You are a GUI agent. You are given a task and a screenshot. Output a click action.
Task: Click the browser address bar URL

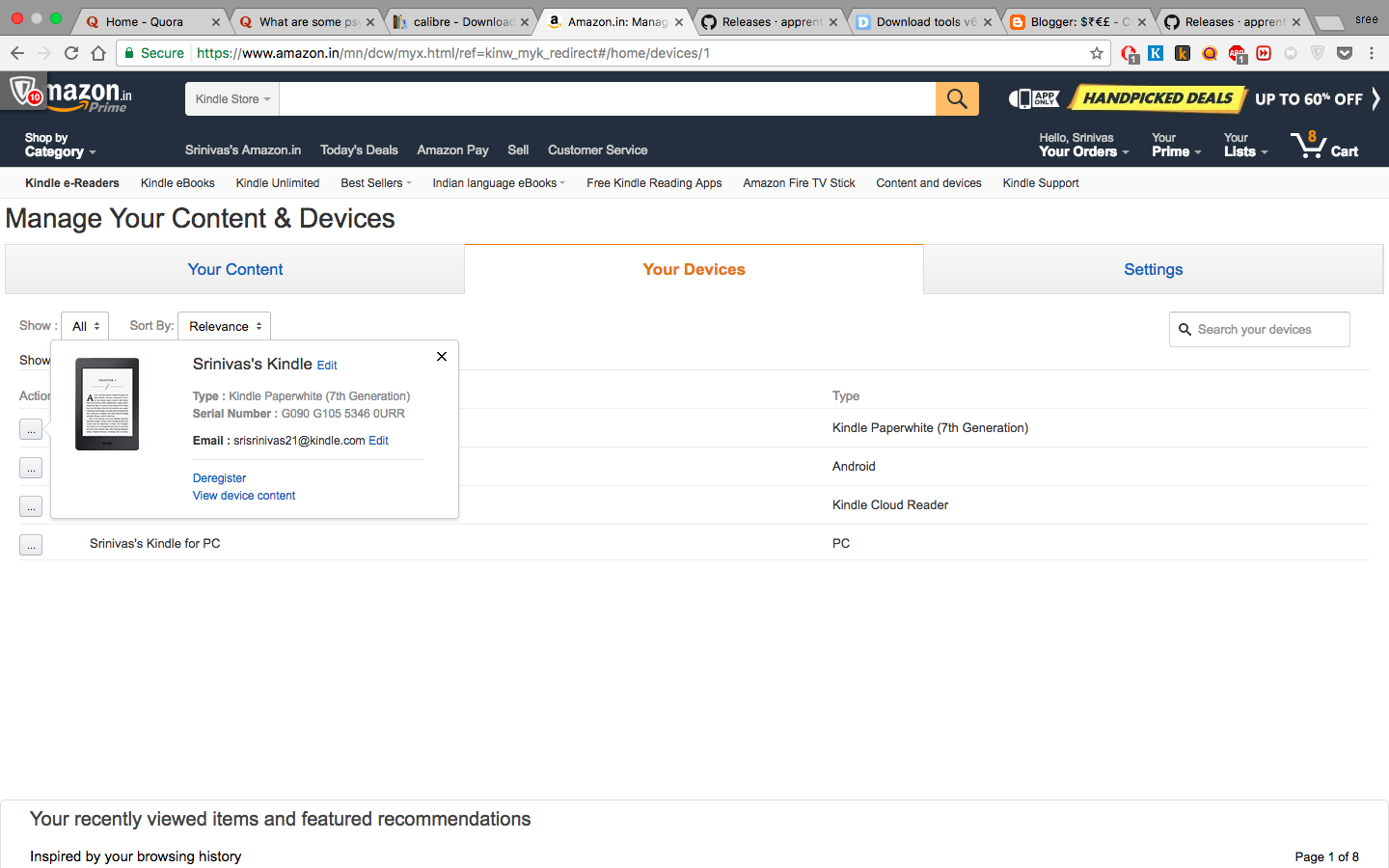tap(453, 53)
